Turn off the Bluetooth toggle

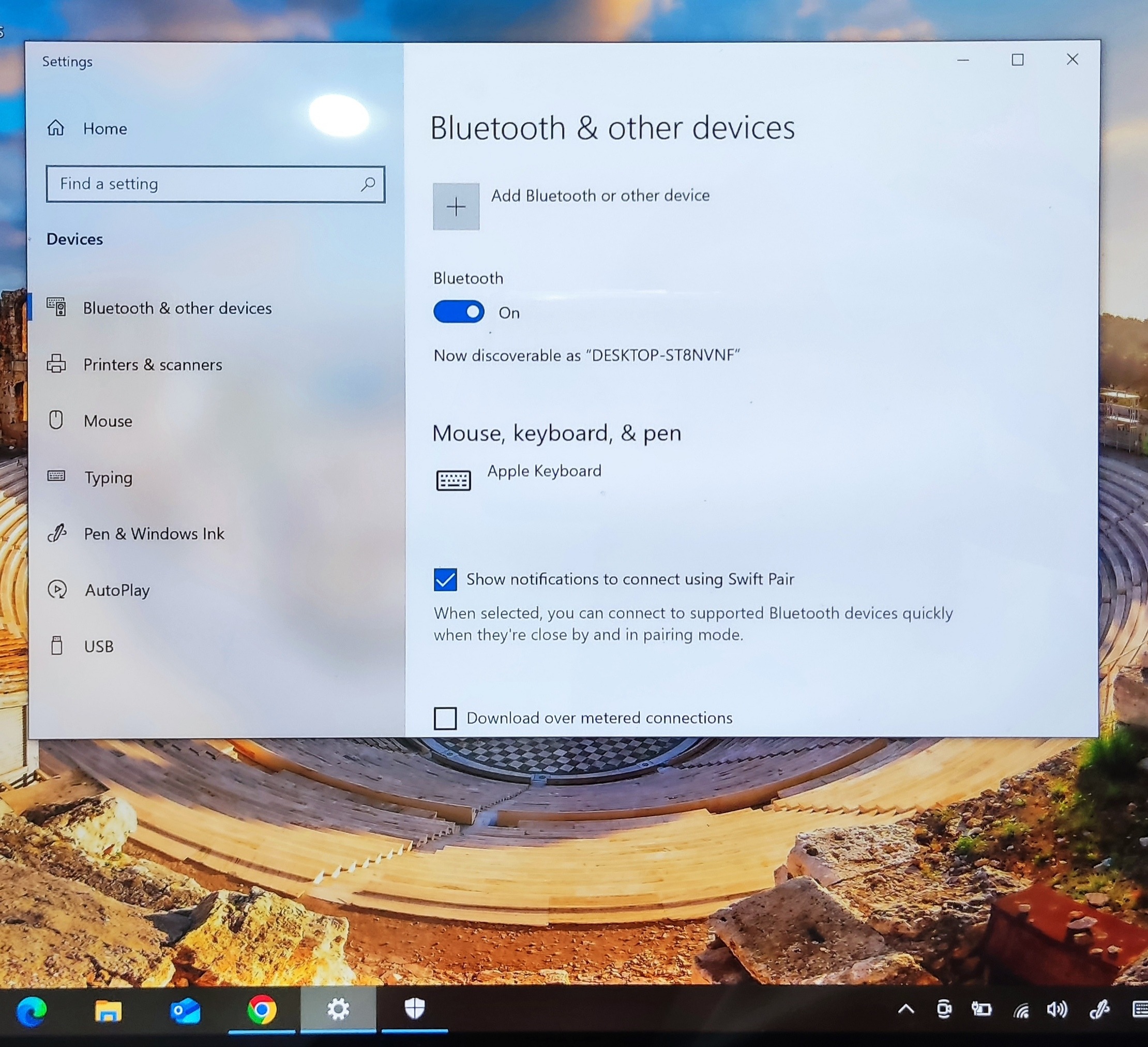458,312
